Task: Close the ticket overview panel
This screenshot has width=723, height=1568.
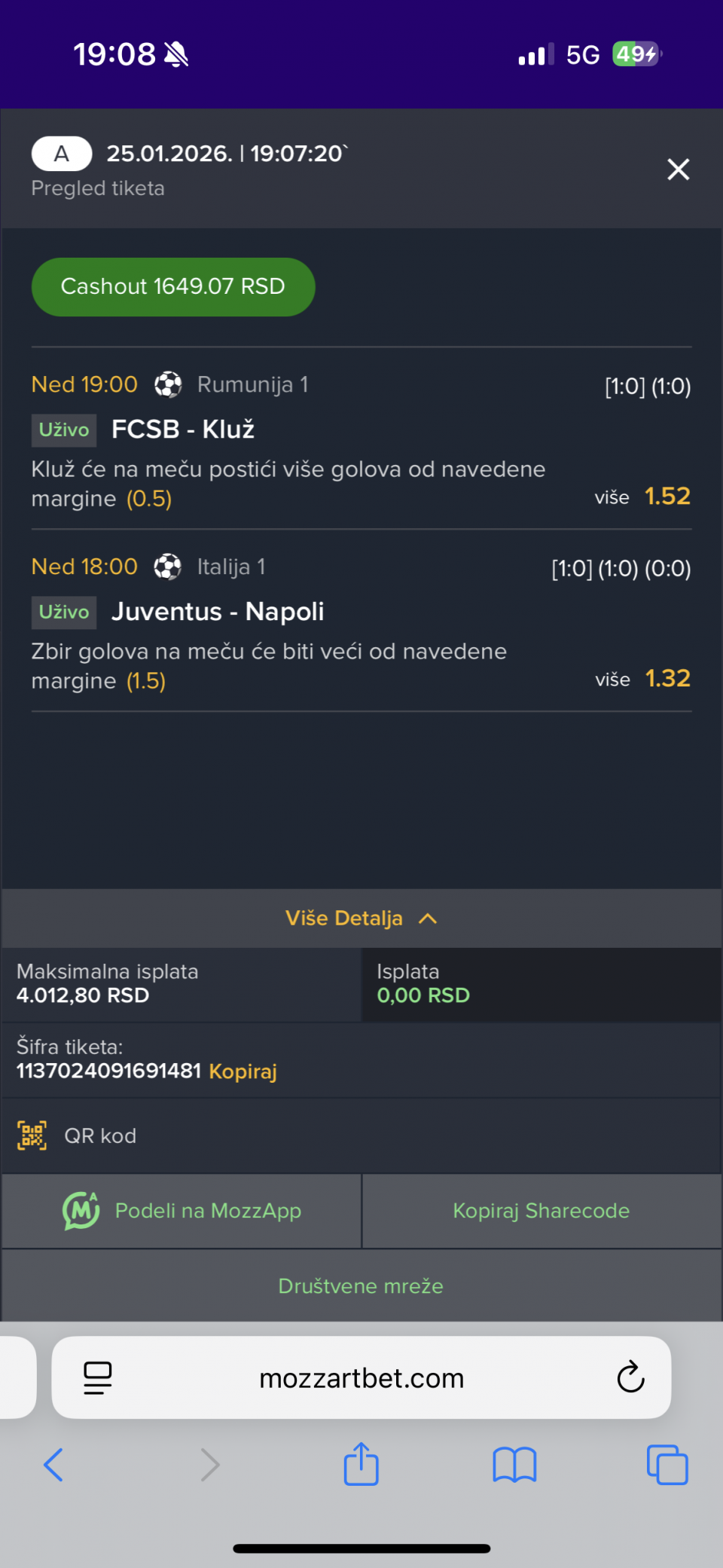Action: click(678, 170)
